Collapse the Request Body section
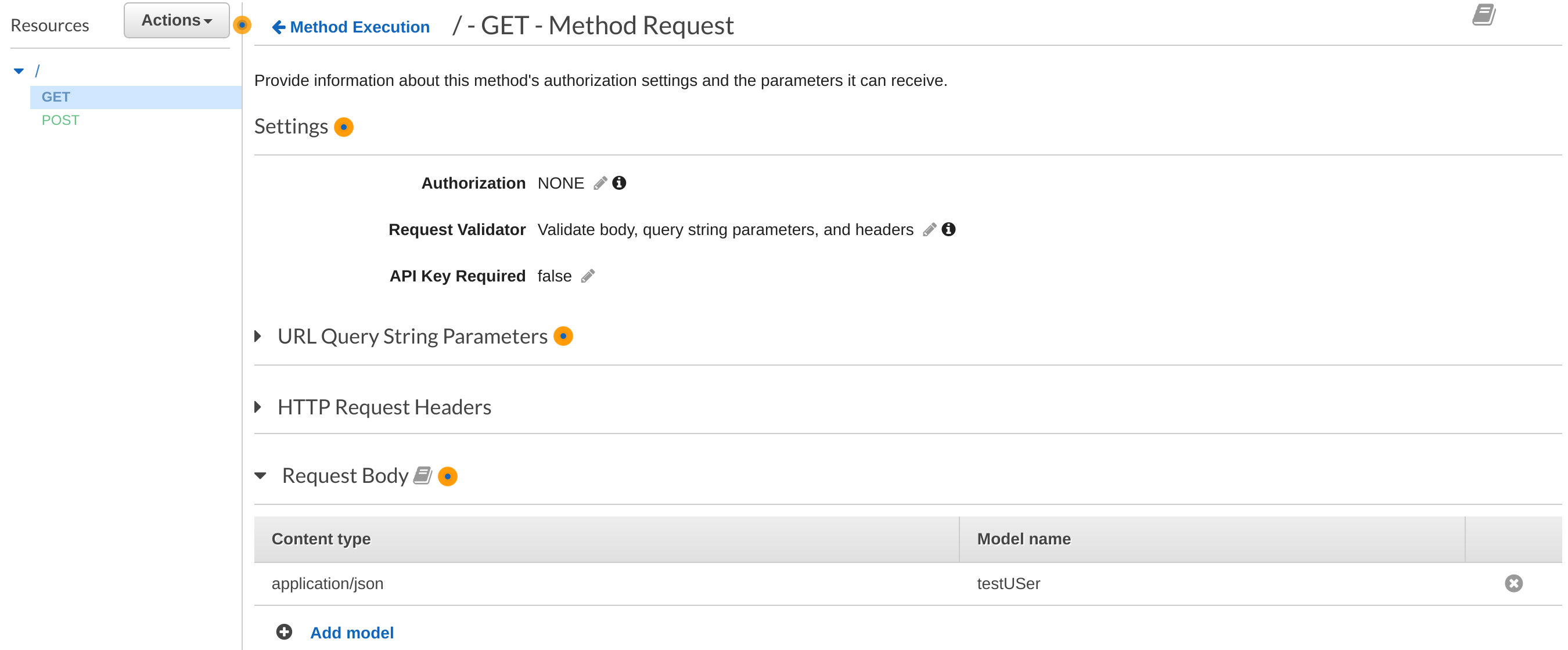Viewport: 1568px width, 650px height. [x=261, y=475]
